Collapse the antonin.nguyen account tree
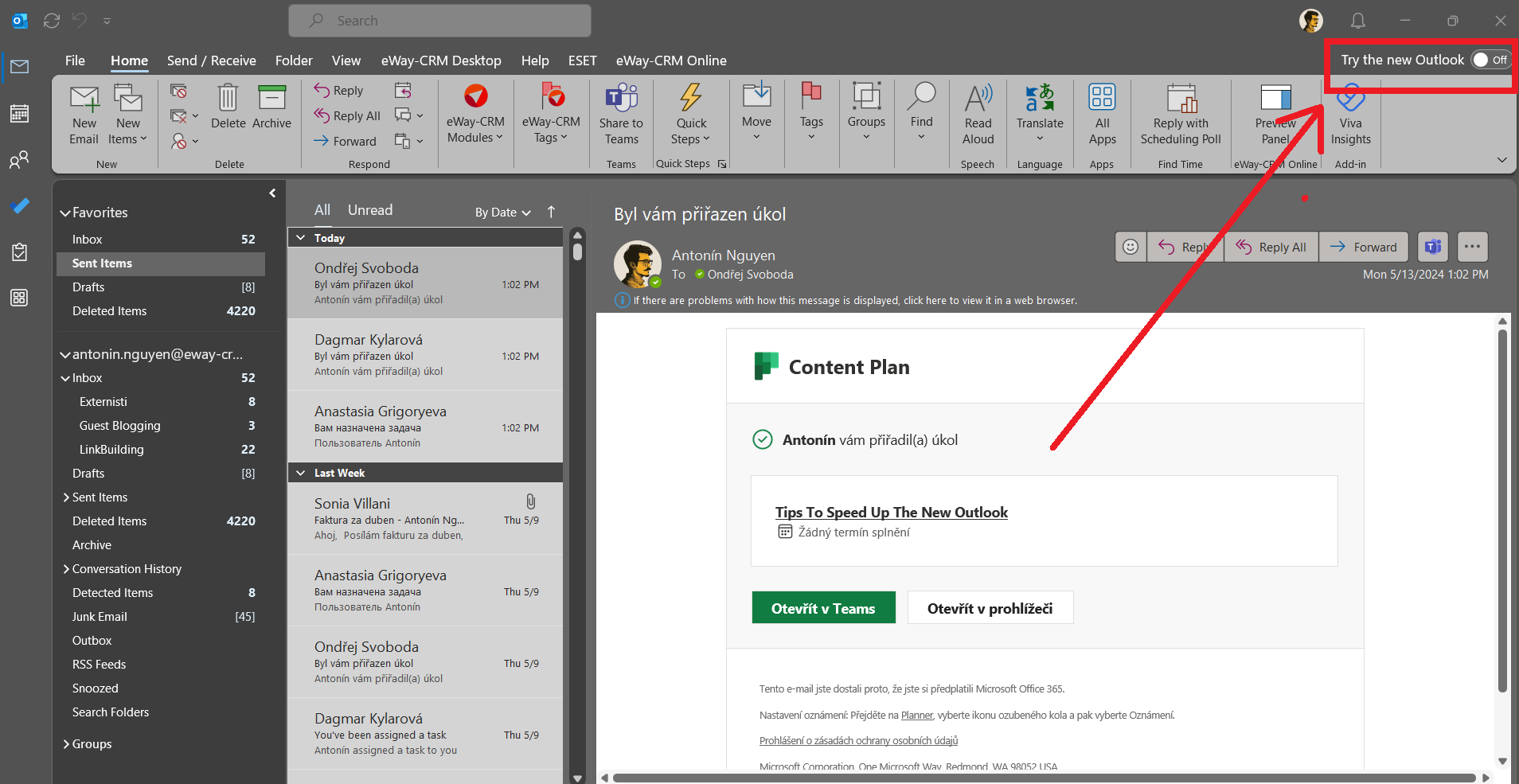The height and width of the screenshot is (784, 1519). [65, 355]
